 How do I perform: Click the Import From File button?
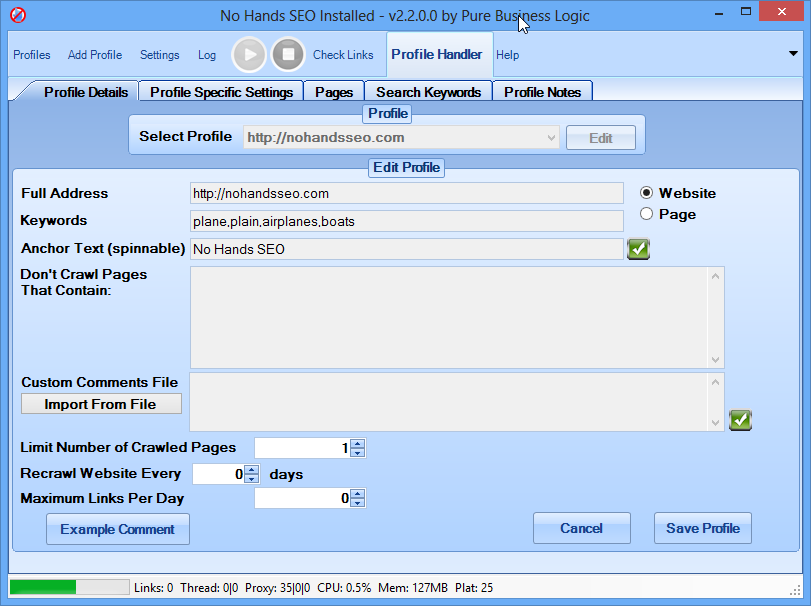tap(100, 404)
